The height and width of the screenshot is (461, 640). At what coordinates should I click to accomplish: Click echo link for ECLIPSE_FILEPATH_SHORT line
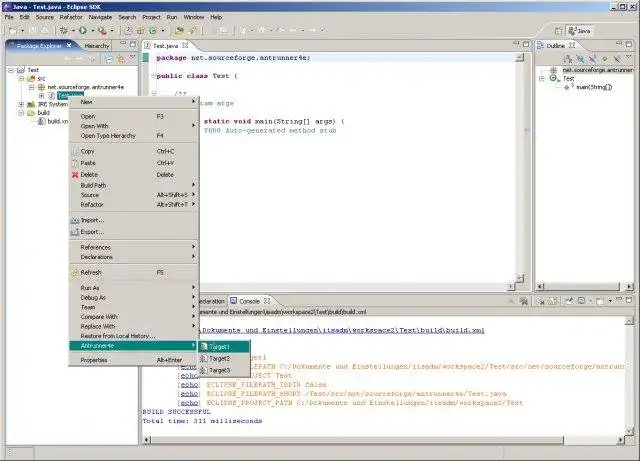pyautogui.click(x=189, y=394)
